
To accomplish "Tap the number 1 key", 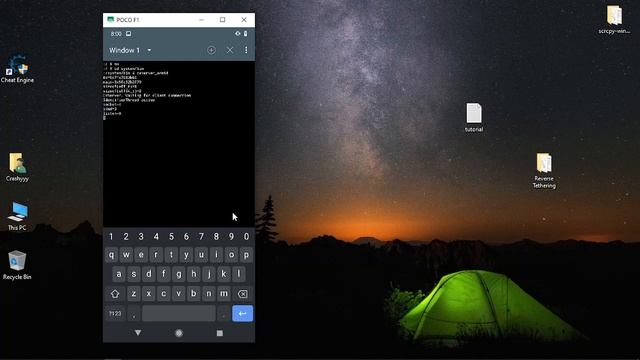I will click(111, 236).
